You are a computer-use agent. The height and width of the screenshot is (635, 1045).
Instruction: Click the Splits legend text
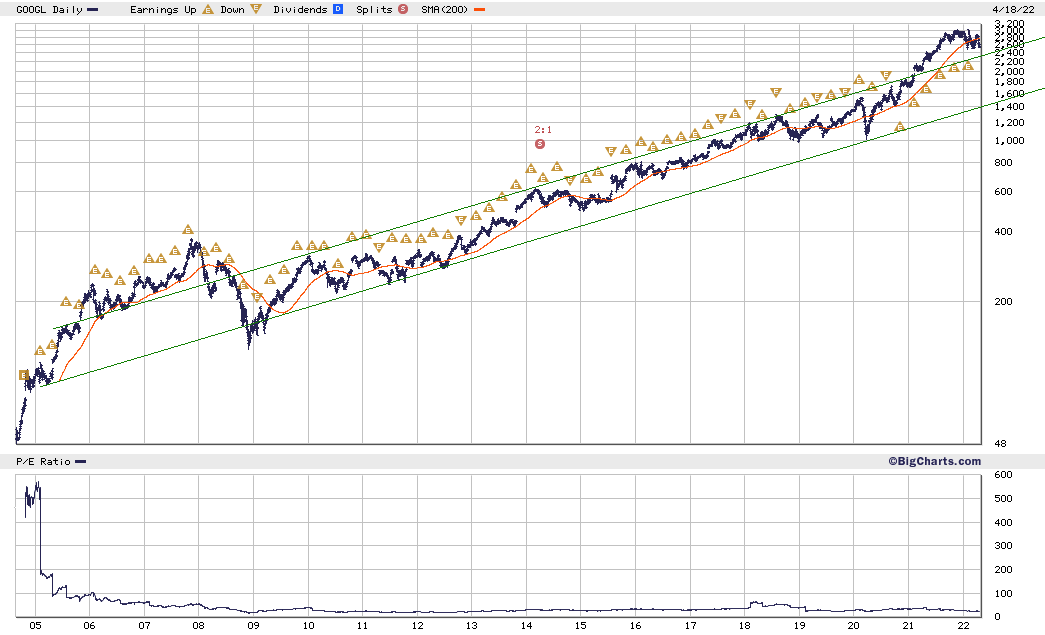(x=375, y=9)
